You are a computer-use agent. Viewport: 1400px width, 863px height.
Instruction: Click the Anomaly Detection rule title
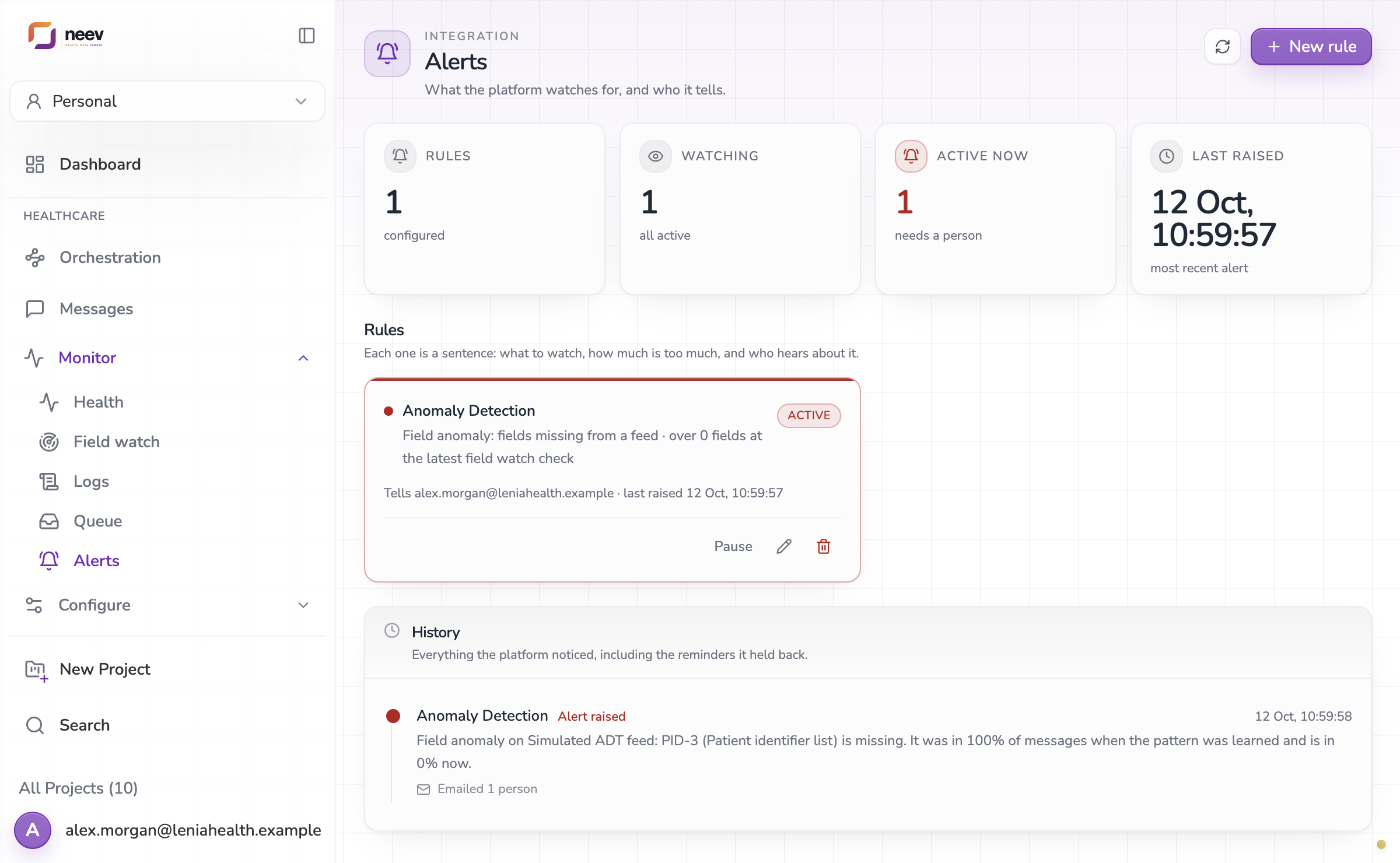tap(468, 411)
